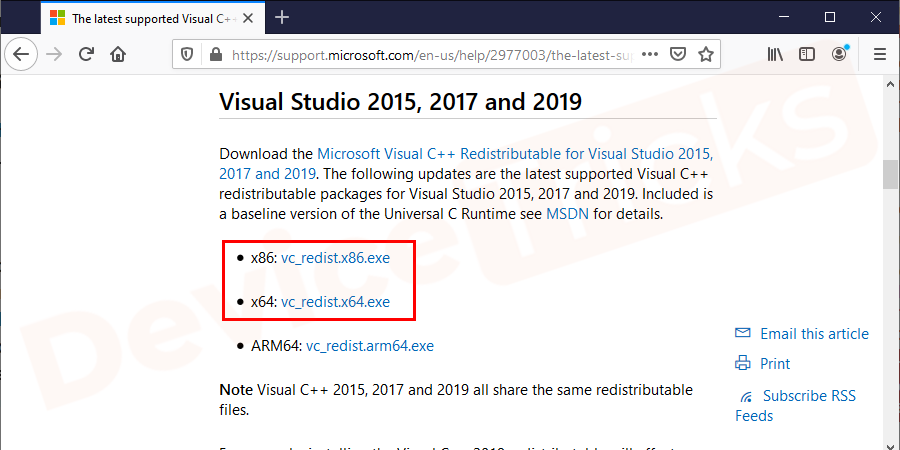Open the Library bookmarks and history

pyautogui.click(x=775, y=55)
